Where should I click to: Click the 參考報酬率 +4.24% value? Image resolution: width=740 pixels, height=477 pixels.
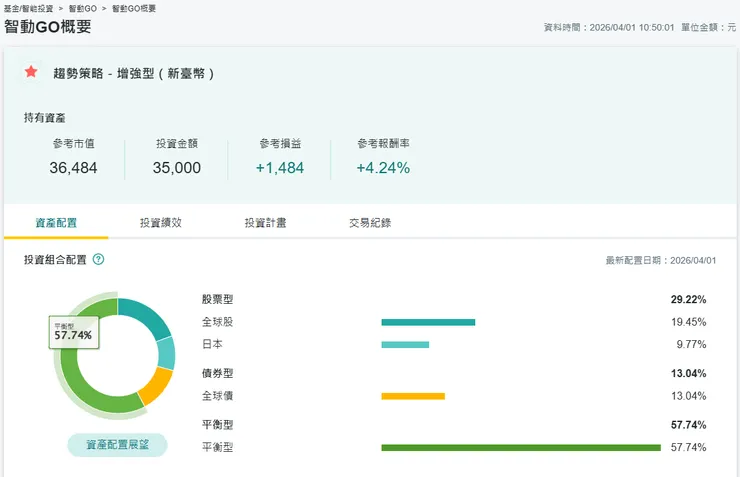pyautogui.click(x=383, y=167)
